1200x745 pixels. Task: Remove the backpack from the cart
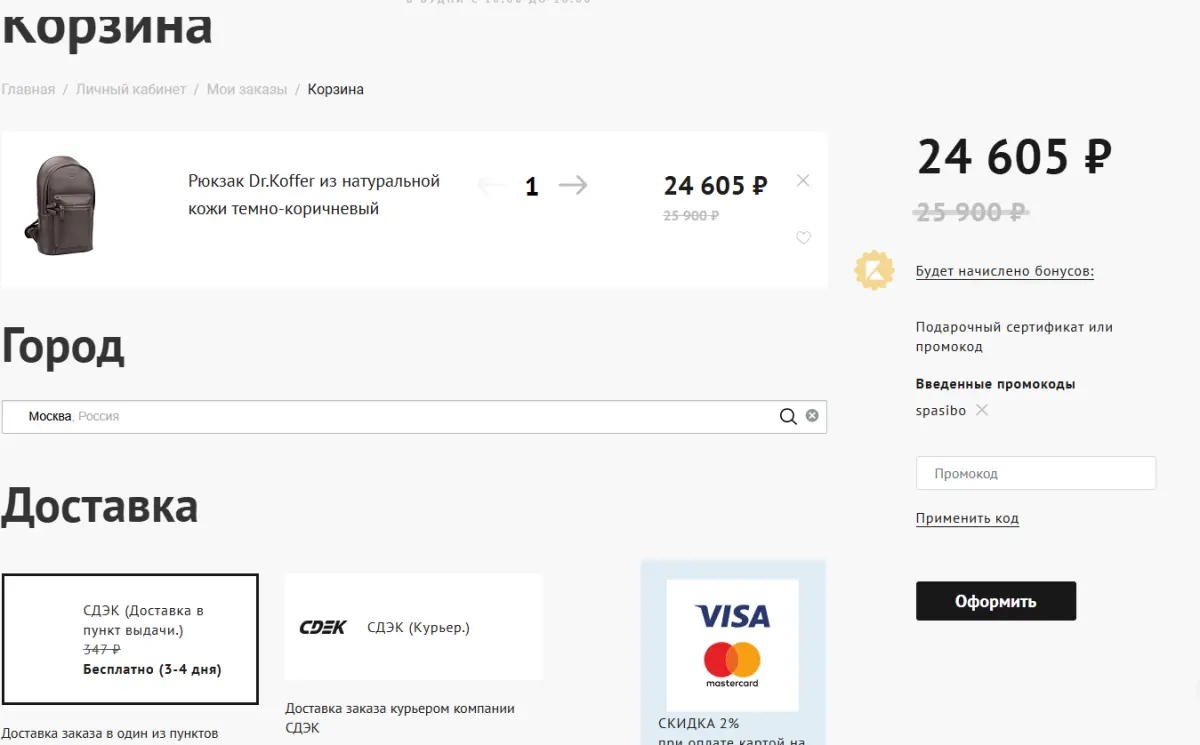pos(803,180)
